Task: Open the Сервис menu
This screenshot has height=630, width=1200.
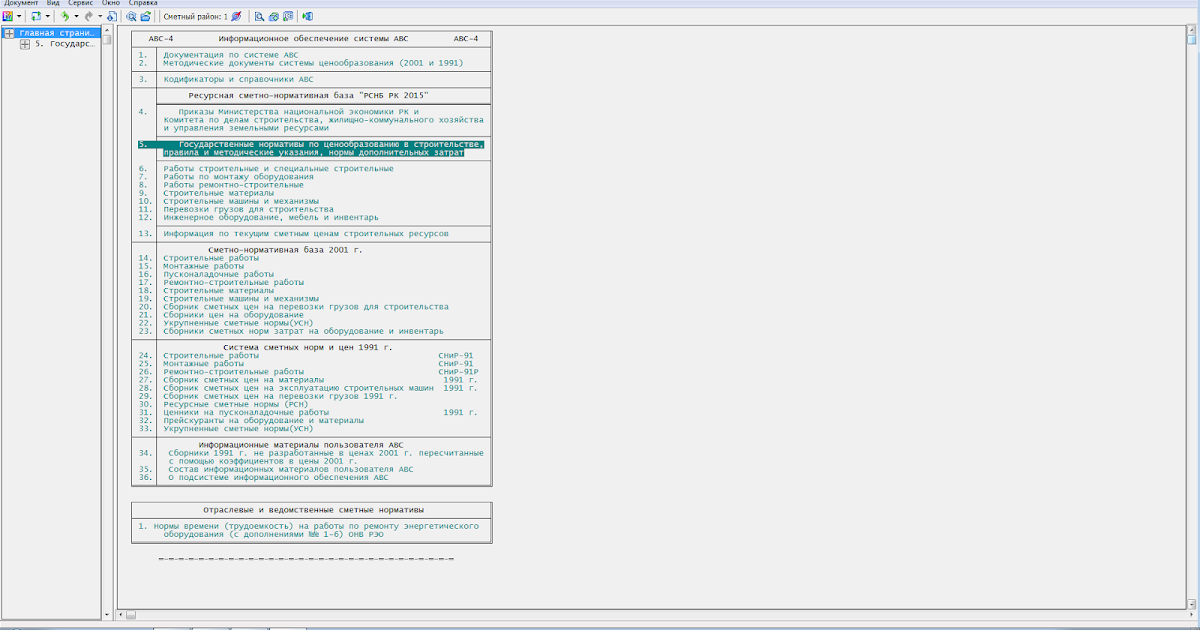Action: (x=80, y=3)
